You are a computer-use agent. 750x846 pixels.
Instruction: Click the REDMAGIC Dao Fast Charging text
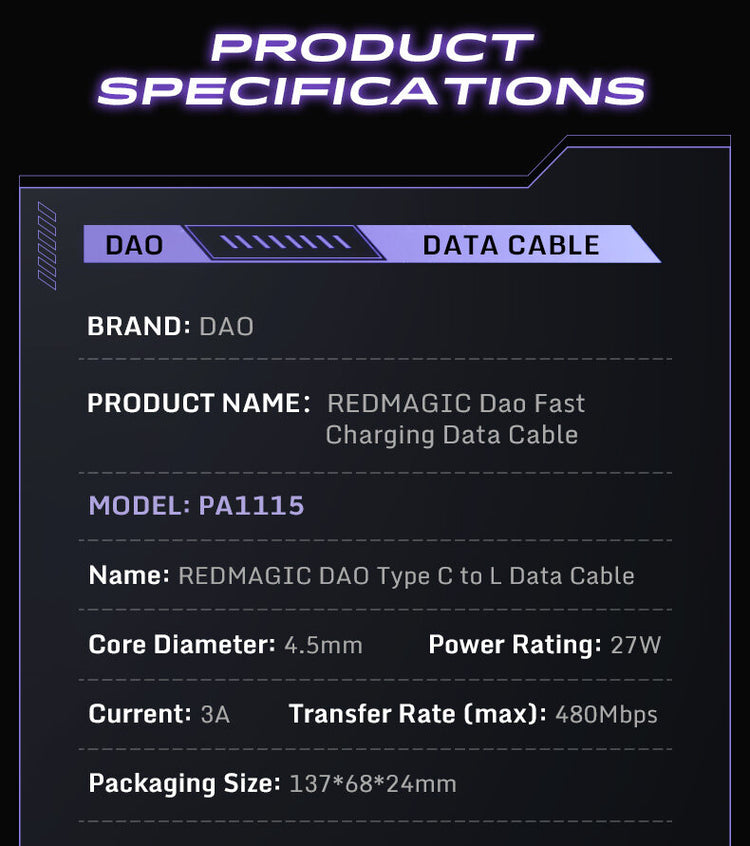(x=455, y=419)
